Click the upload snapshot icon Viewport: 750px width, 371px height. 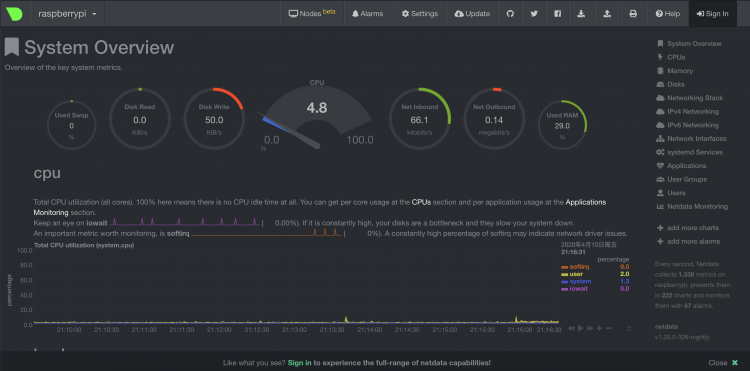point(607,13)
